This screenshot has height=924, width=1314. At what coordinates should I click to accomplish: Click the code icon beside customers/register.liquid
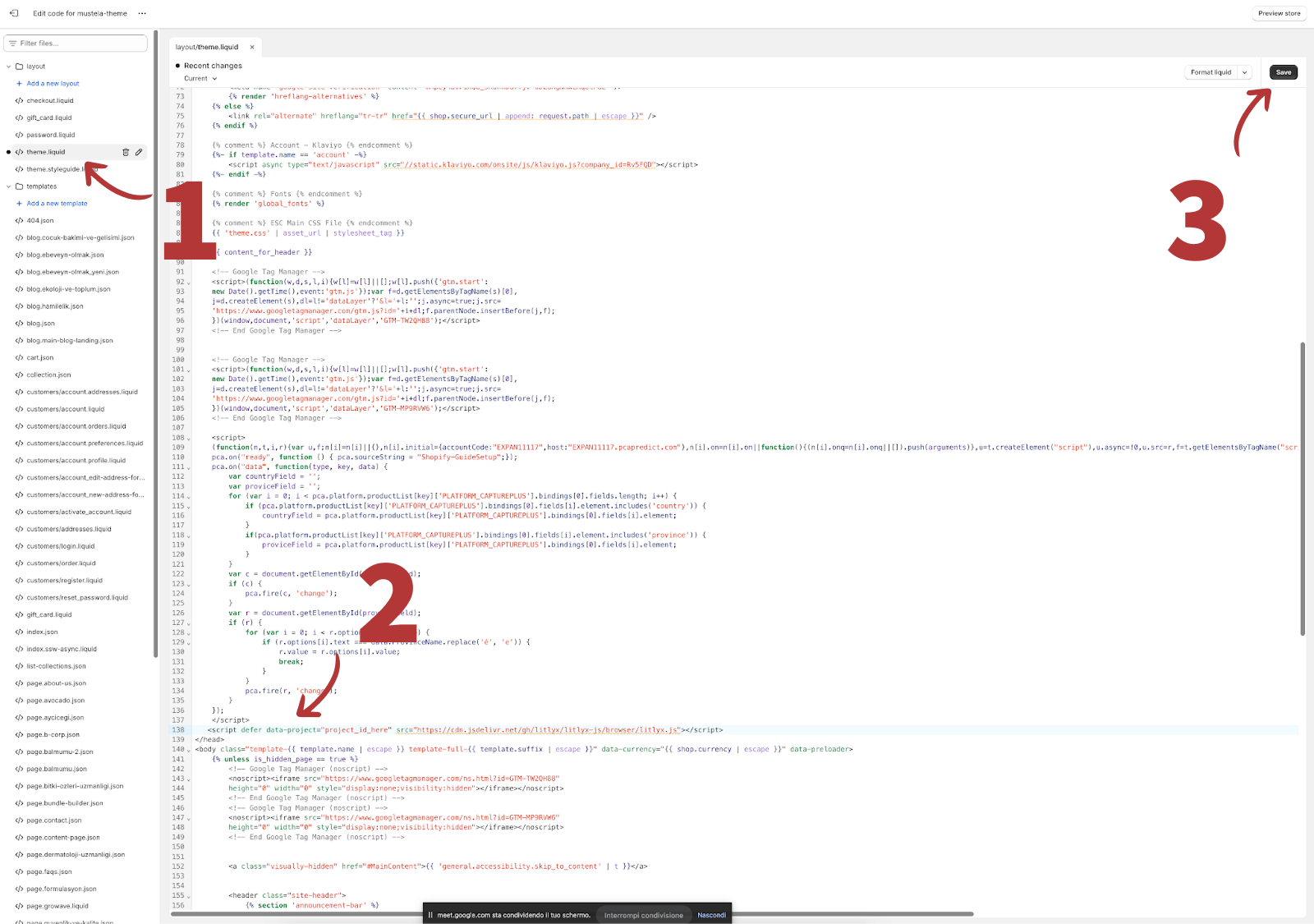pos(19,581)
